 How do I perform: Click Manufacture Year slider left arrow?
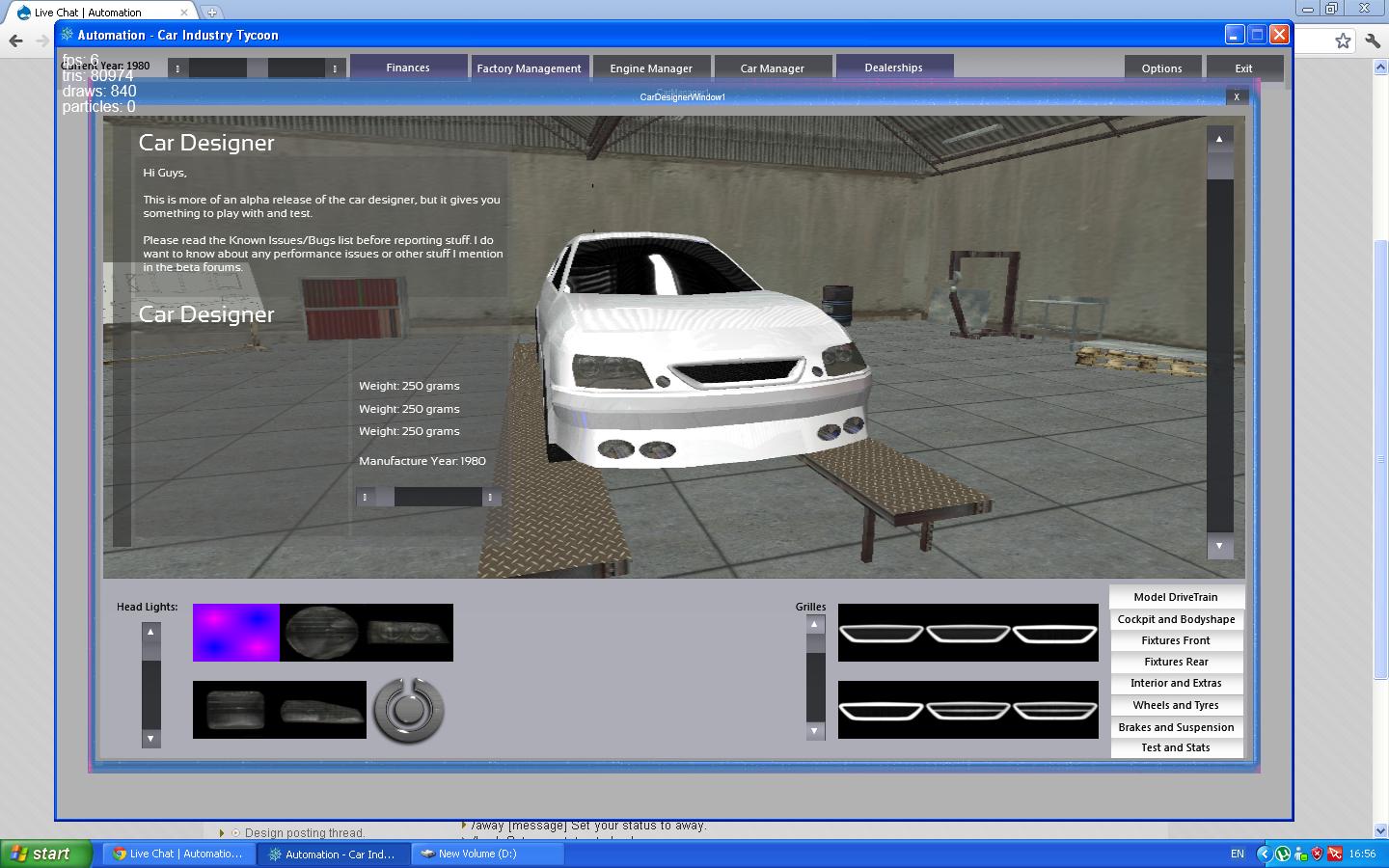coord(365,498)
